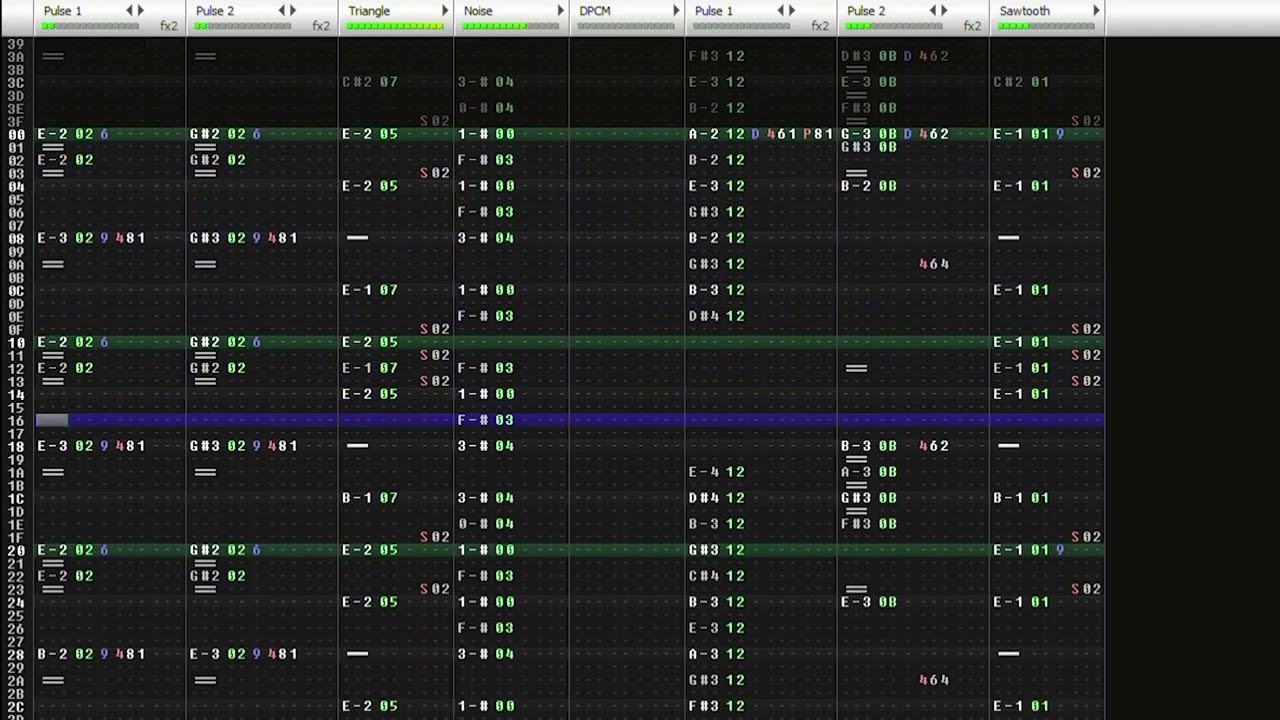This screenshot has height=720, width=1280.
Task: Expand Noise channel effect columns arrow
Action: point(560,11)
